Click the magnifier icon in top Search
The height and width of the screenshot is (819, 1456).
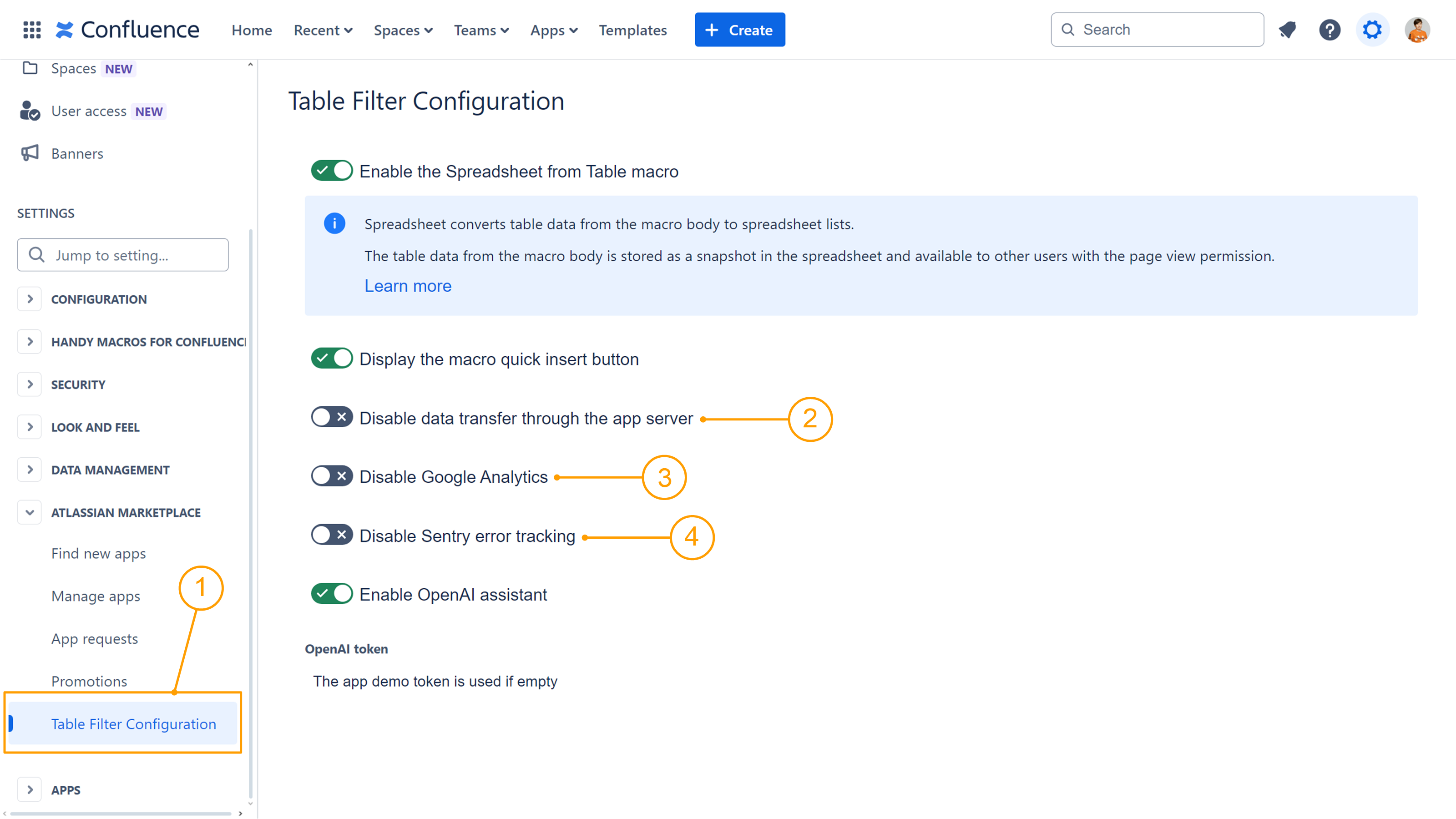click(x=1068, y=30)
